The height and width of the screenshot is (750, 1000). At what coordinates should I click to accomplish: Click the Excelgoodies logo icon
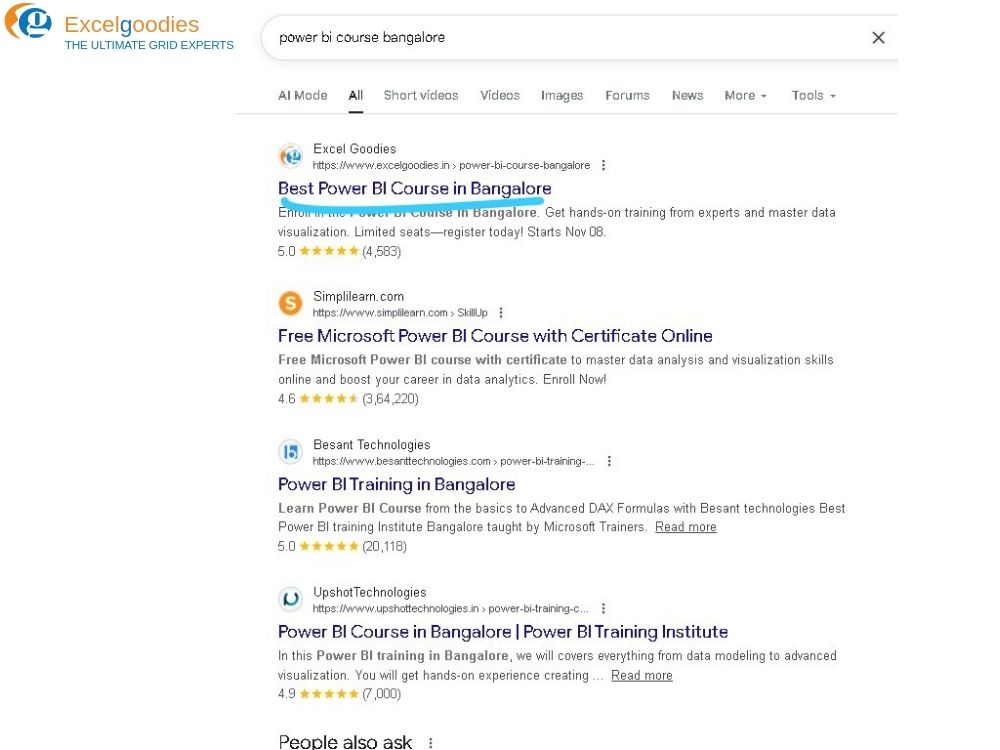tap(28, 22)
